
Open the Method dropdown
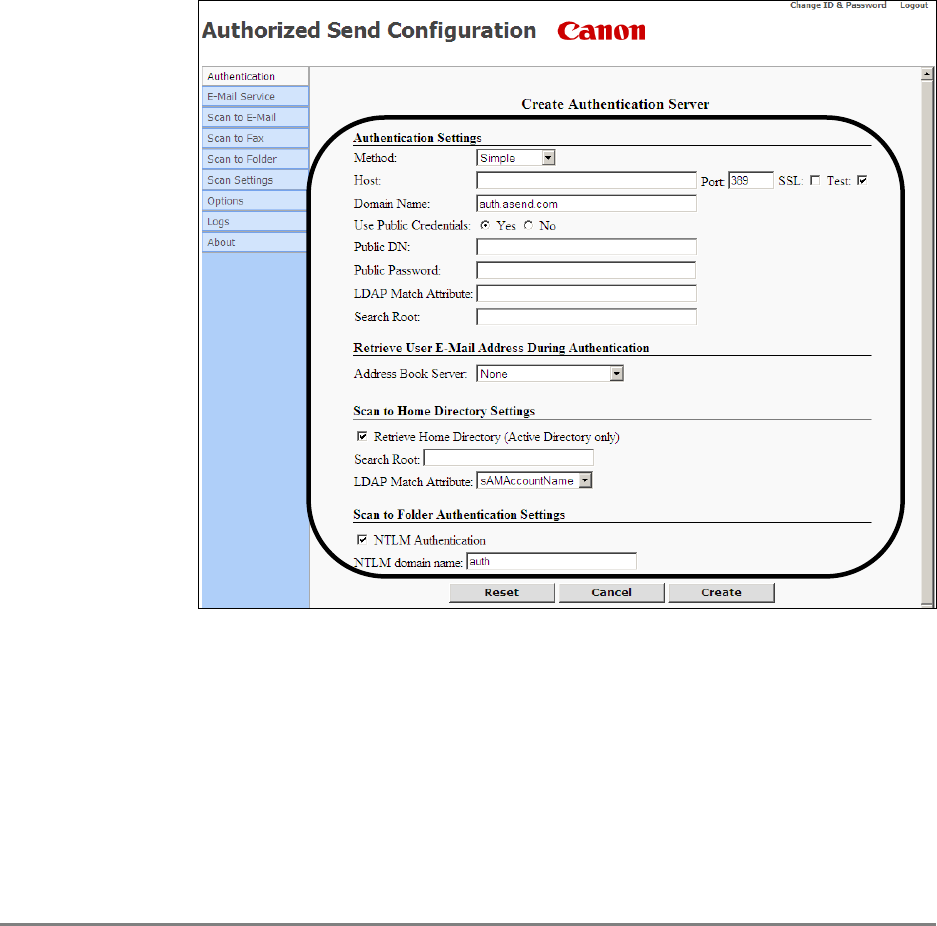pos(516,158)
